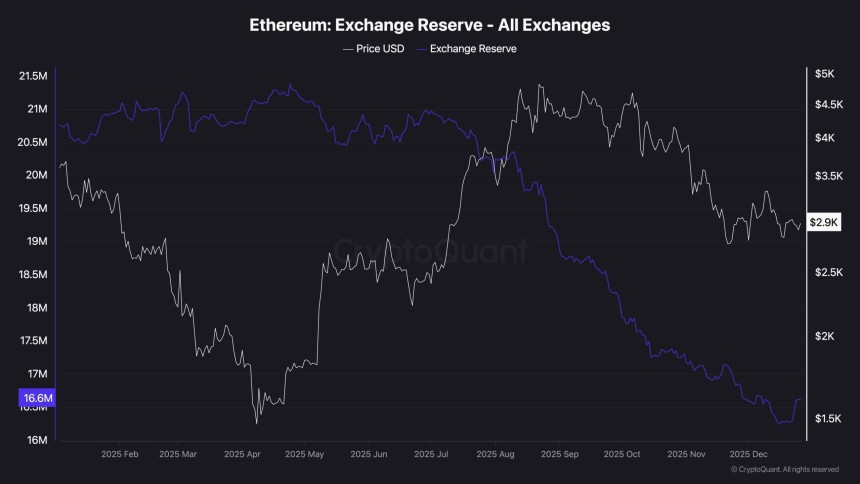860x484 pixels.
Task: Select the 2025 Jul x-axis label
Action: [x=430, y=453]
